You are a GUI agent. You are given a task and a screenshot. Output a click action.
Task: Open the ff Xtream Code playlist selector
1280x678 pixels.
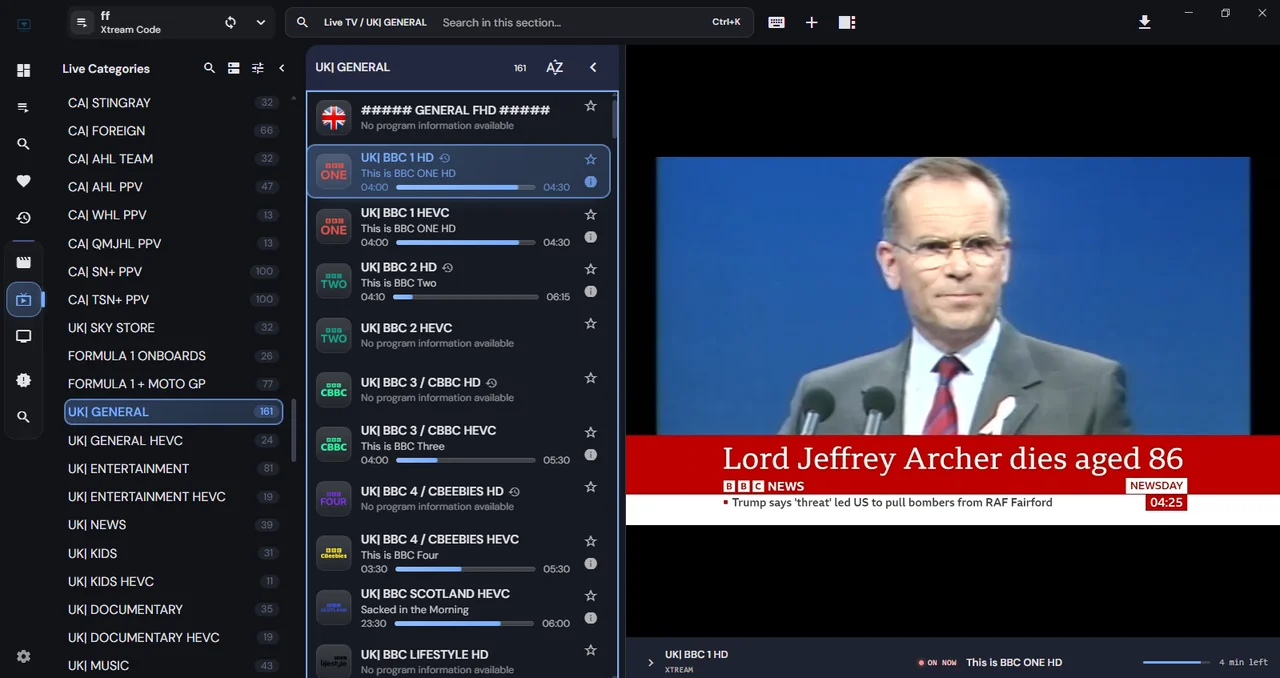tap(172, 22)
